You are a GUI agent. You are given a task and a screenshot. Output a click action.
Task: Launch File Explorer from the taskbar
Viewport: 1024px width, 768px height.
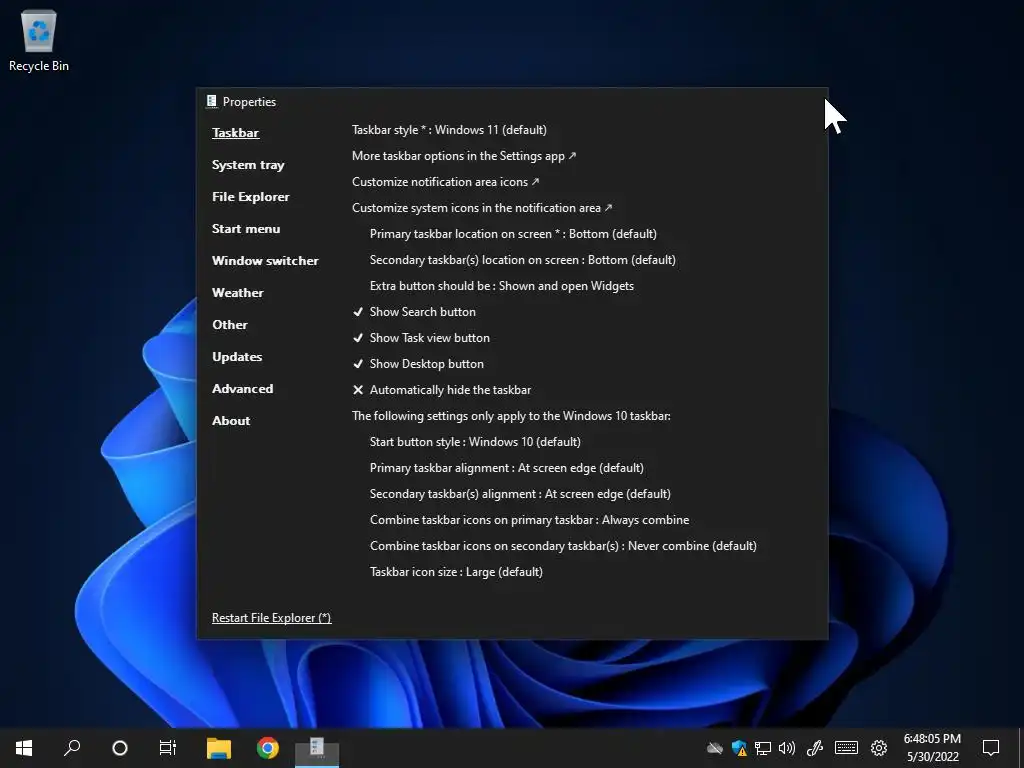point(219,748)
